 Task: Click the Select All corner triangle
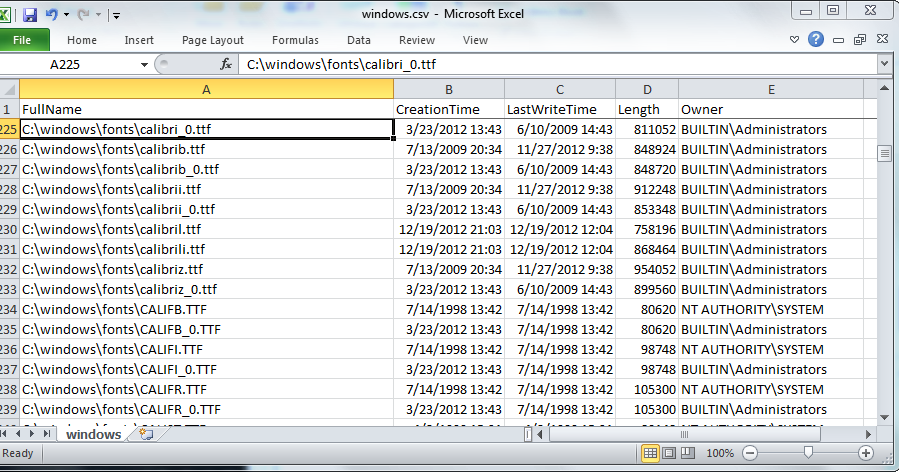(x=9, y=89)
